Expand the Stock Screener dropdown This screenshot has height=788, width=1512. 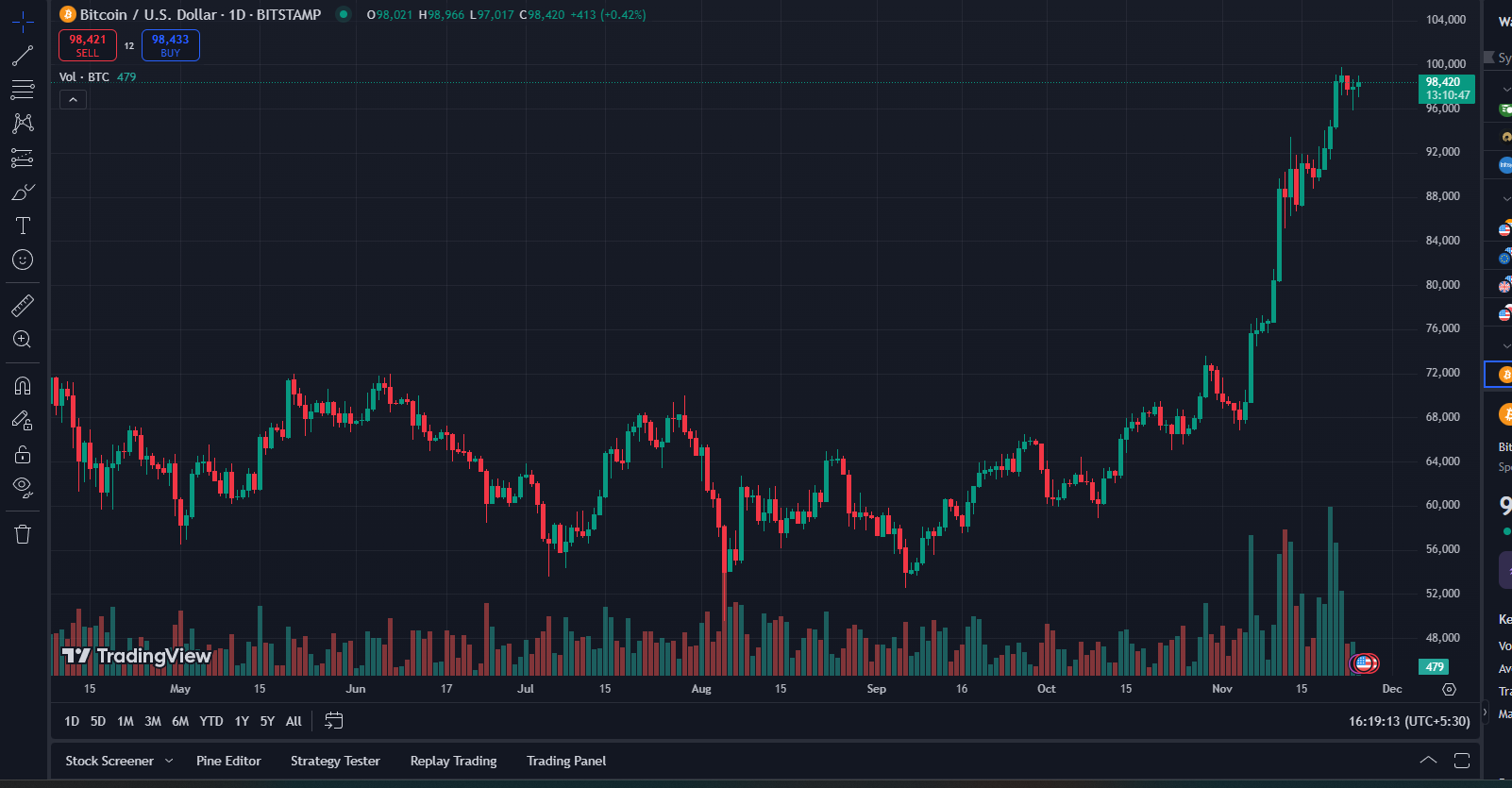[x=169, y=761]
